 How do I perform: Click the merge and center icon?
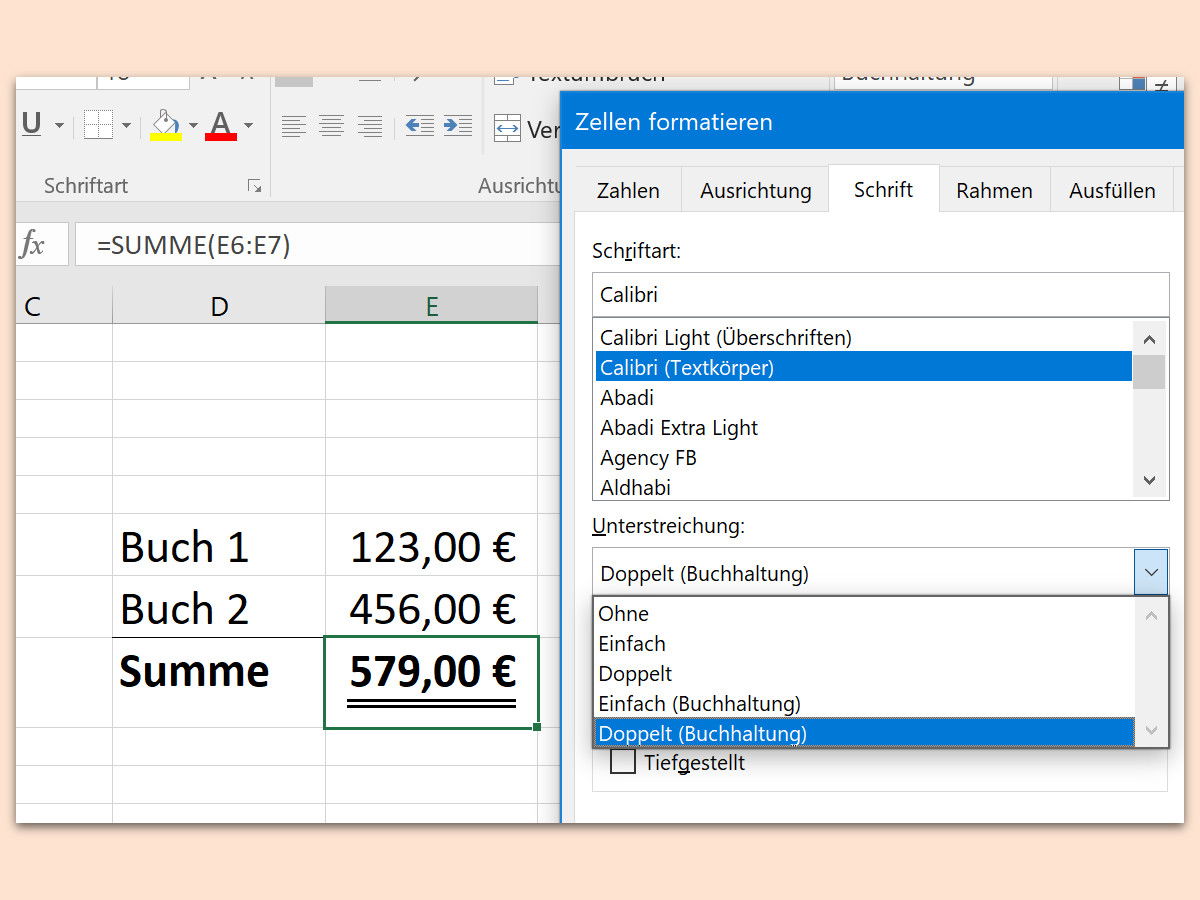pos(508,129)
